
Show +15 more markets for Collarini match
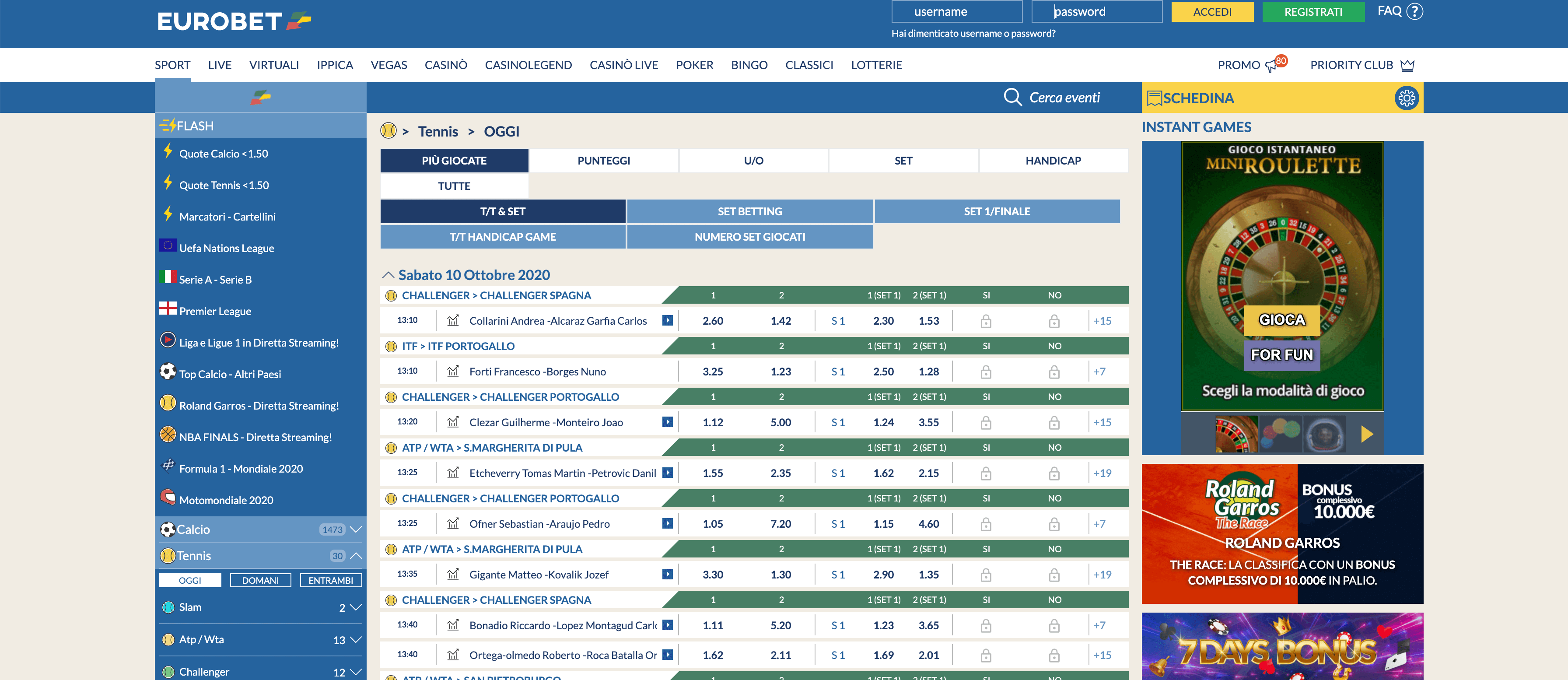pyautogui.click(x=1102, y=321)
